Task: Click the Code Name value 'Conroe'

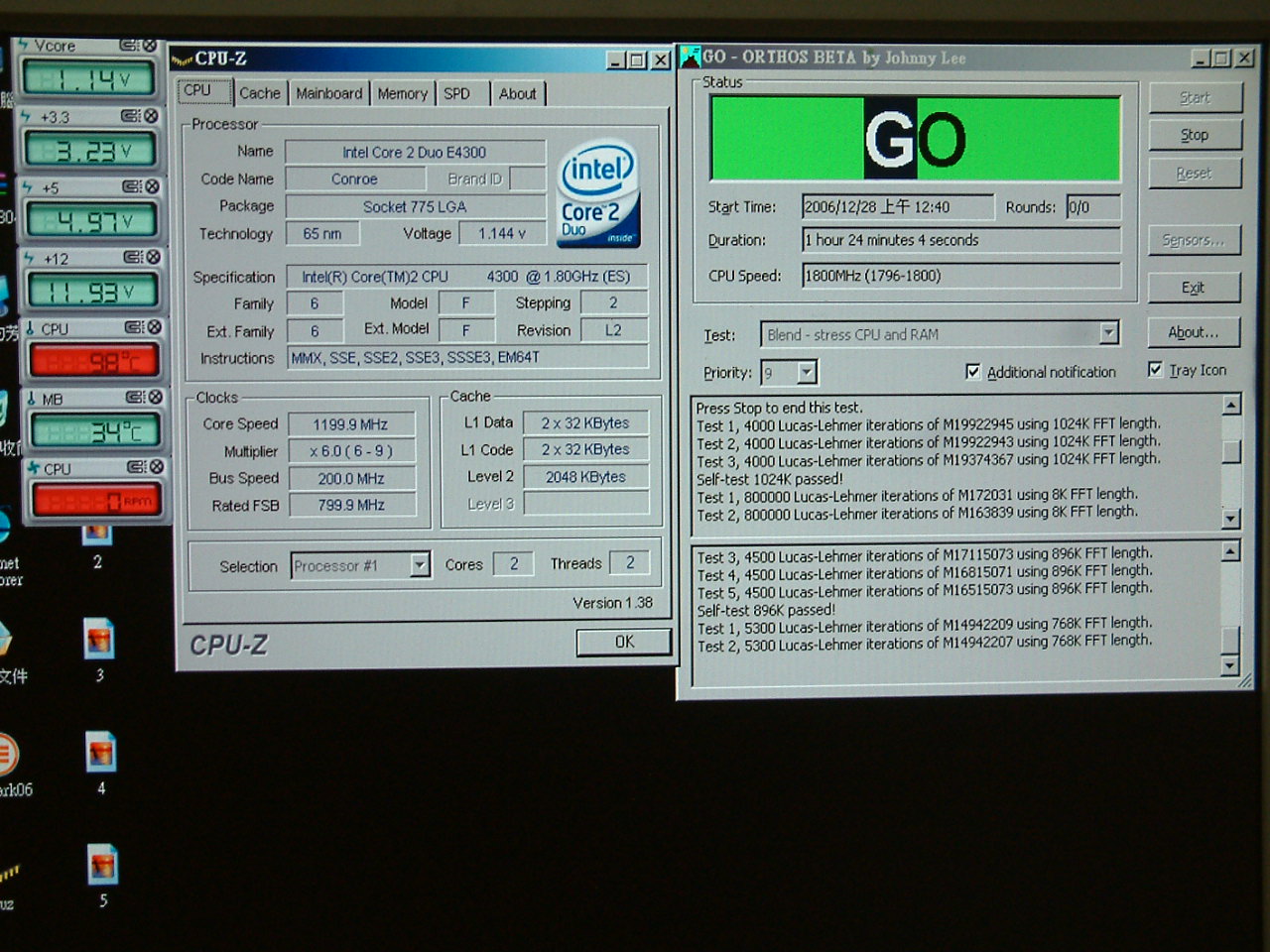Action: tap(354, 179)
